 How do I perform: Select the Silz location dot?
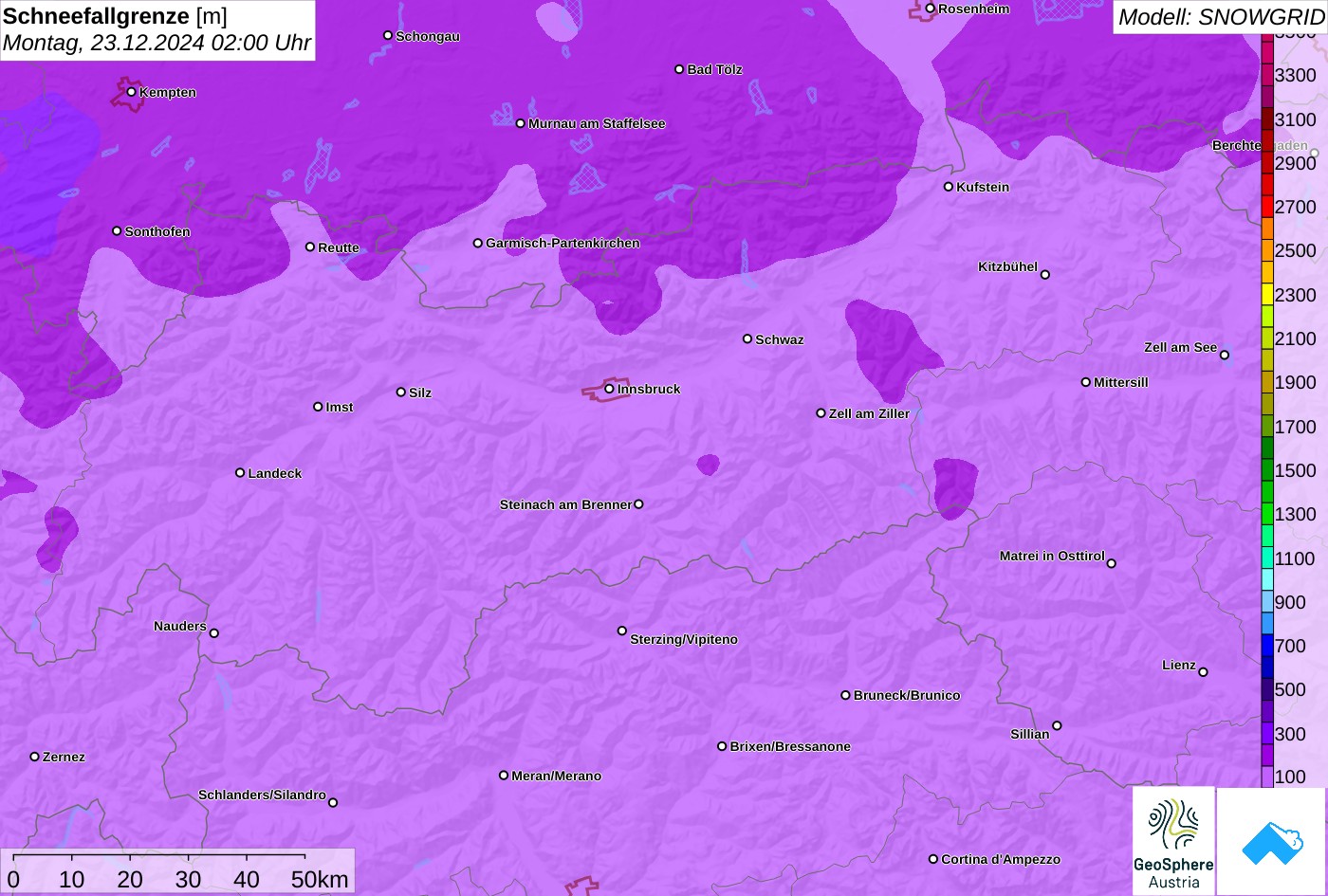[x=401, y=392]
